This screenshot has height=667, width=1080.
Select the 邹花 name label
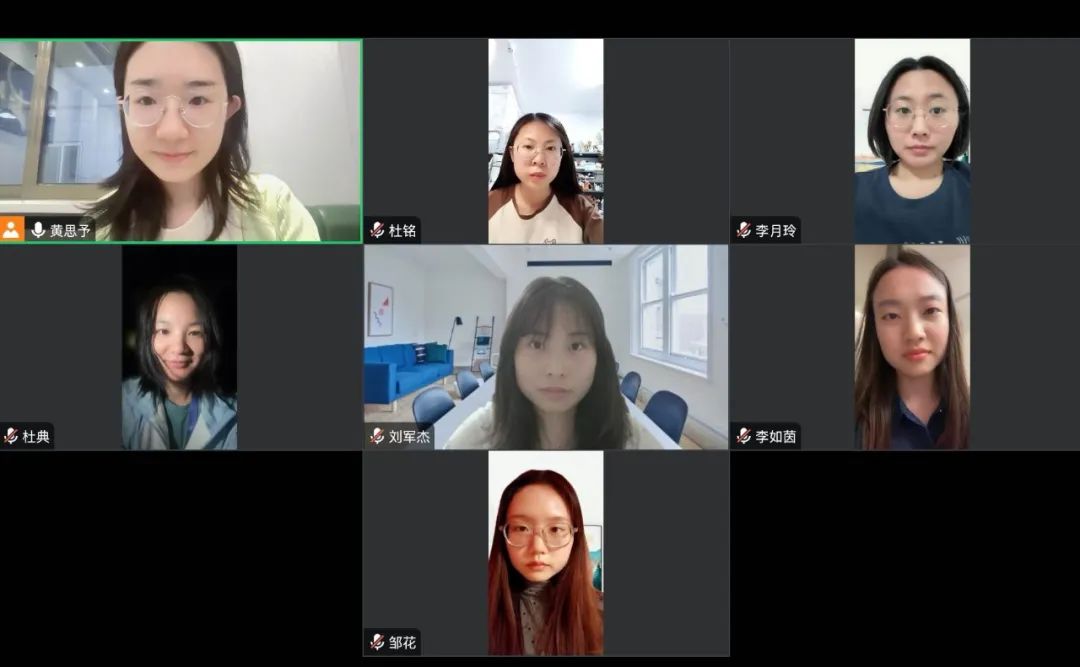[x=402, y=643]
